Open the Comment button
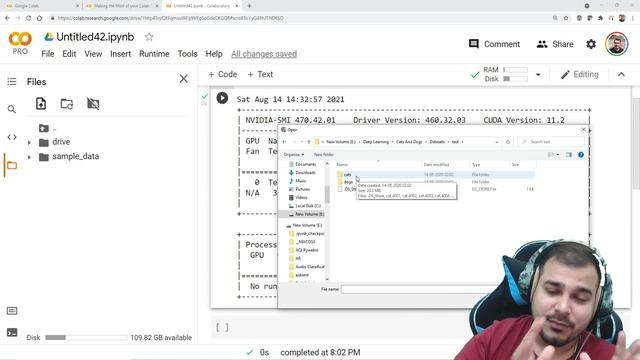Image resolution: width=640 pixels, height=360 pixels. pos(494,44)
